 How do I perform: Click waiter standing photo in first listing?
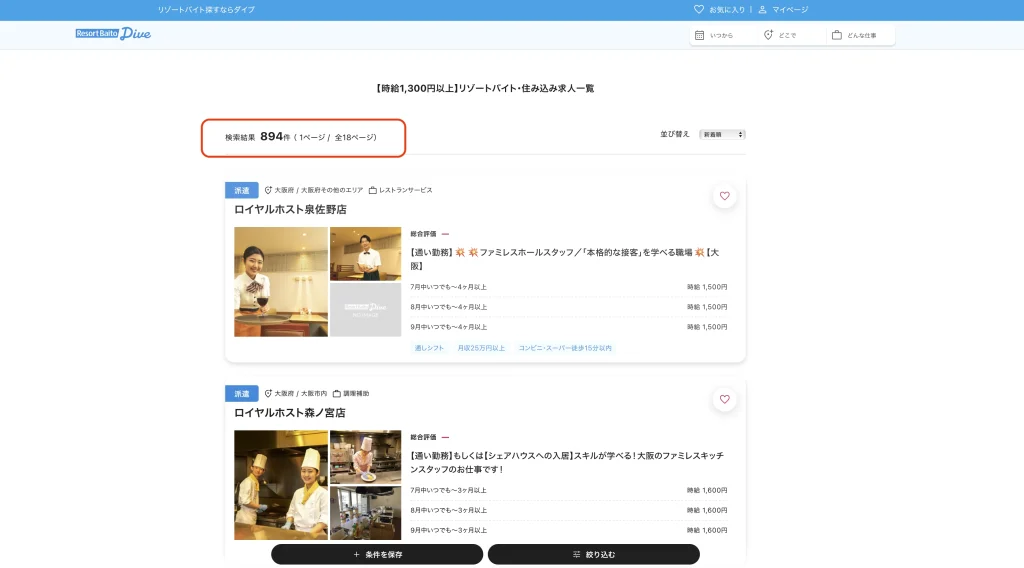365,253
